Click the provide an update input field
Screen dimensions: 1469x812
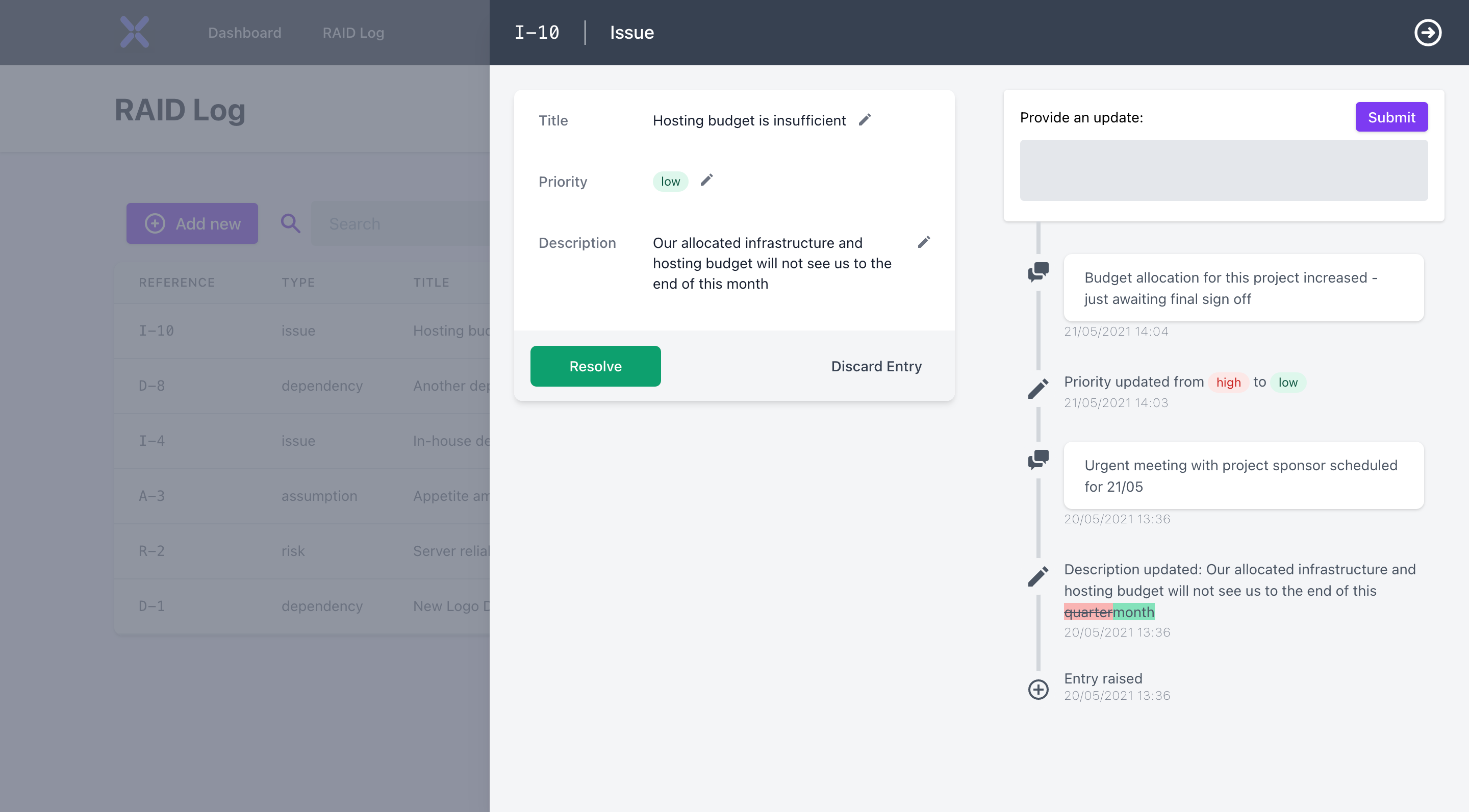tap(1224, 170)
